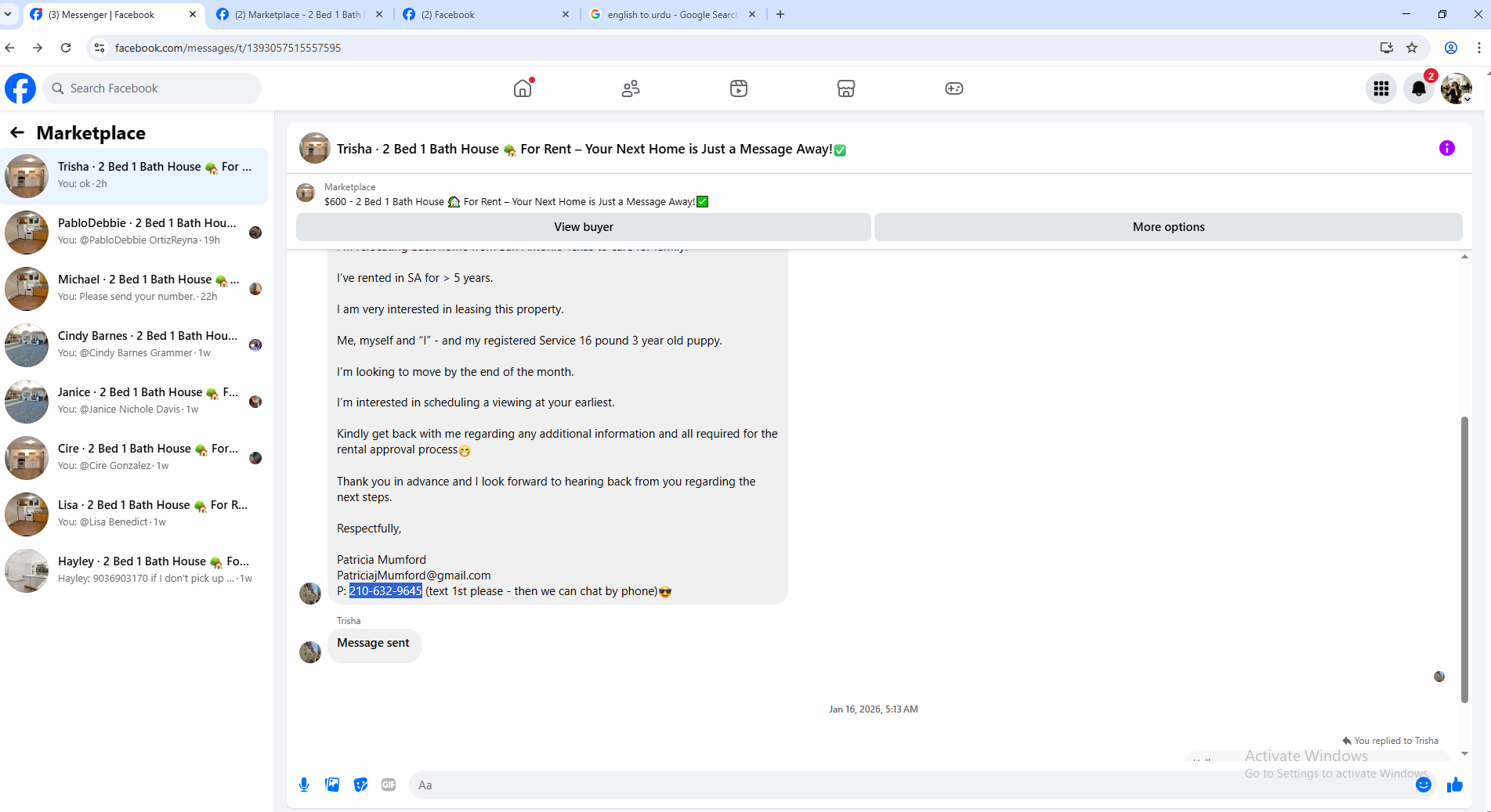The image size is (1491, 812).
Task: Go to Home feed icon
Action: 523,88
